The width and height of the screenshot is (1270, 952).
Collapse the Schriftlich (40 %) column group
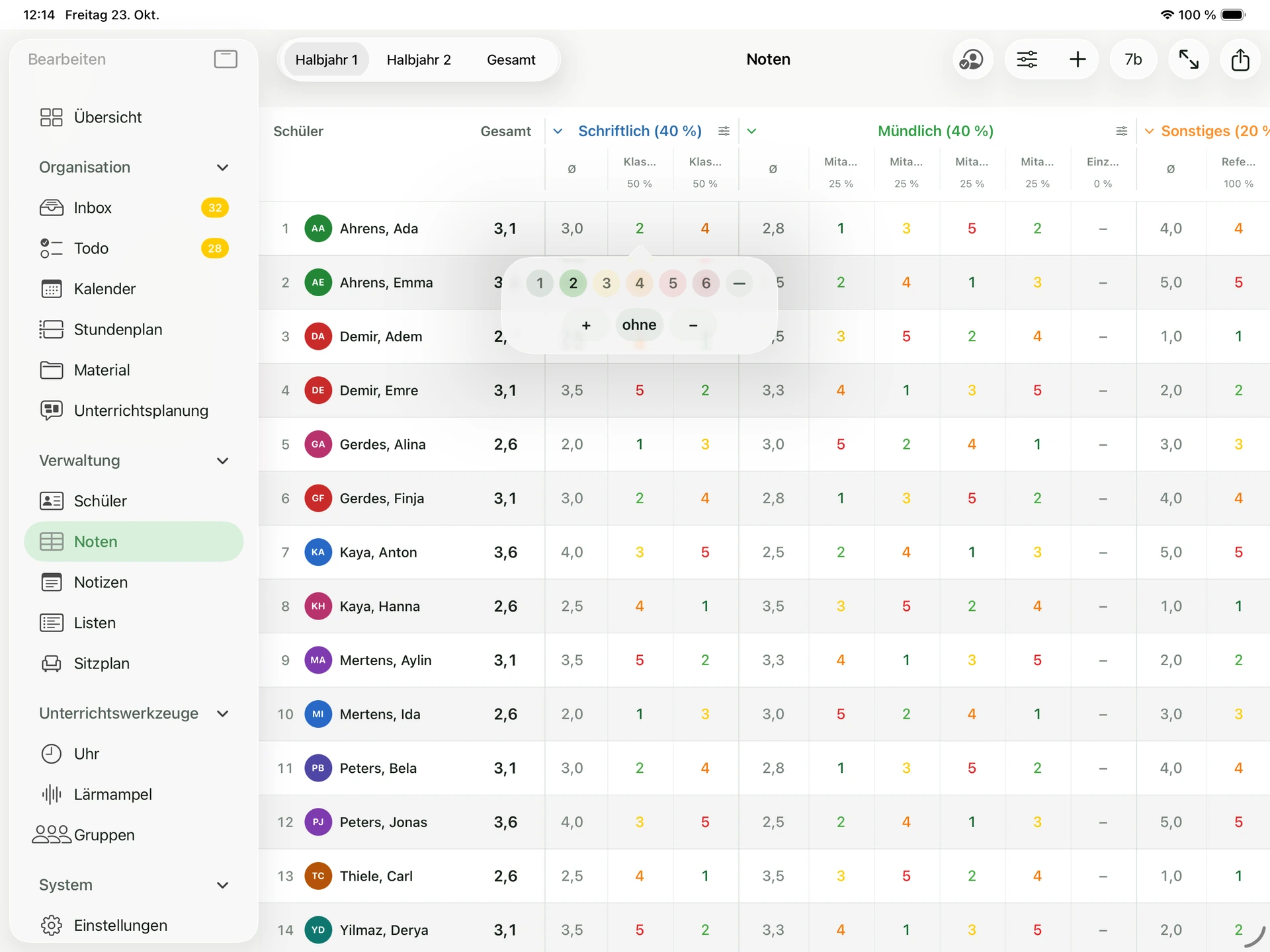(558, 131)
